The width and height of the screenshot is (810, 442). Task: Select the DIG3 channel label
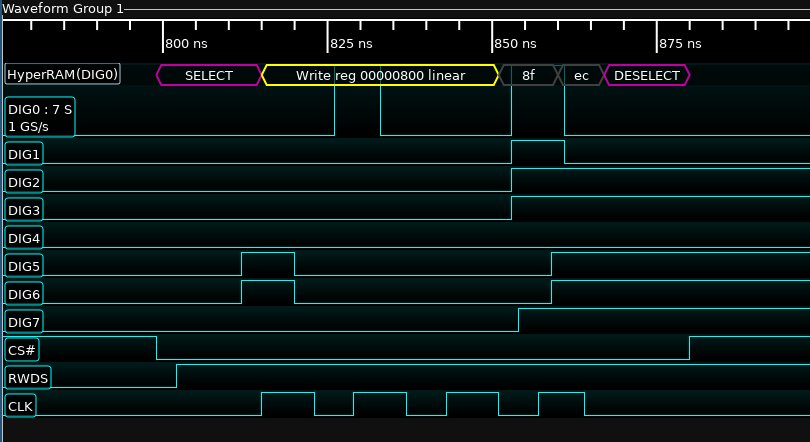pyautogui.click(x=24, y=210)
